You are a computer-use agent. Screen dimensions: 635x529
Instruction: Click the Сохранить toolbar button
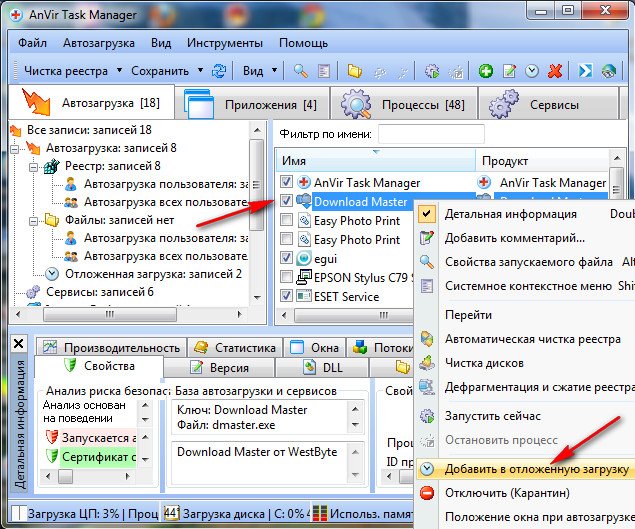159,71
